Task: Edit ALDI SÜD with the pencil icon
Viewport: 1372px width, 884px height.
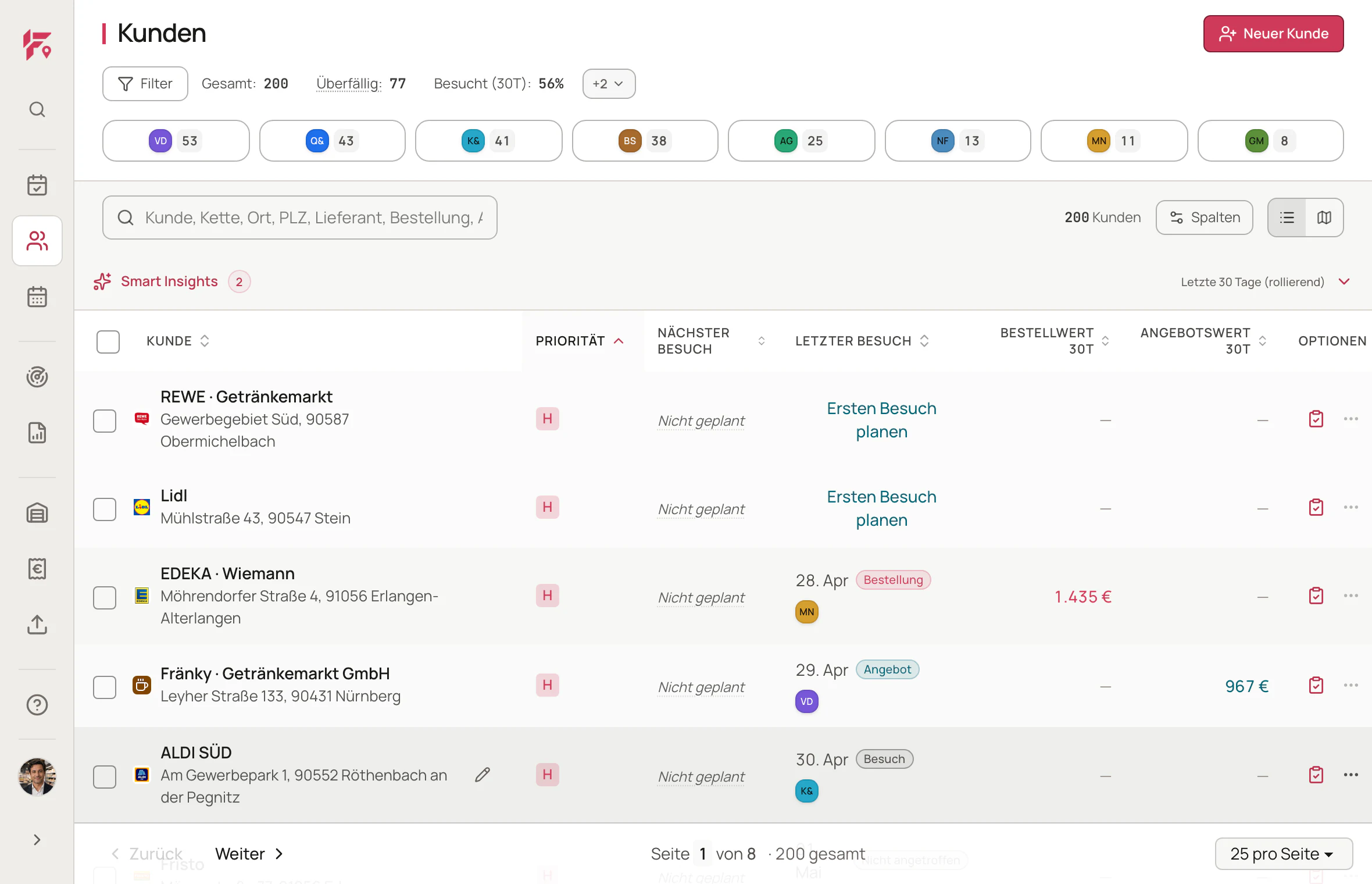Action: 483,775
